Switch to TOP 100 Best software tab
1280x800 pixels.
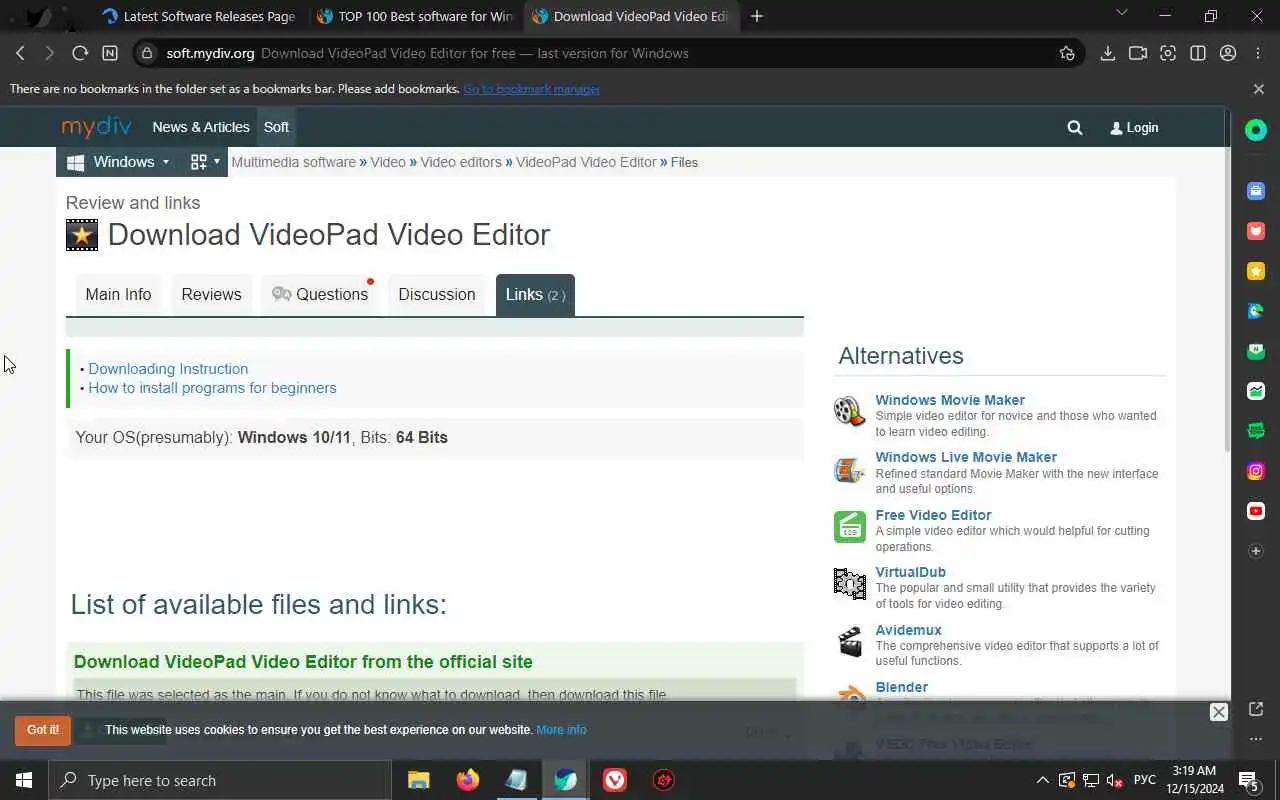click(x=415, y=16)
